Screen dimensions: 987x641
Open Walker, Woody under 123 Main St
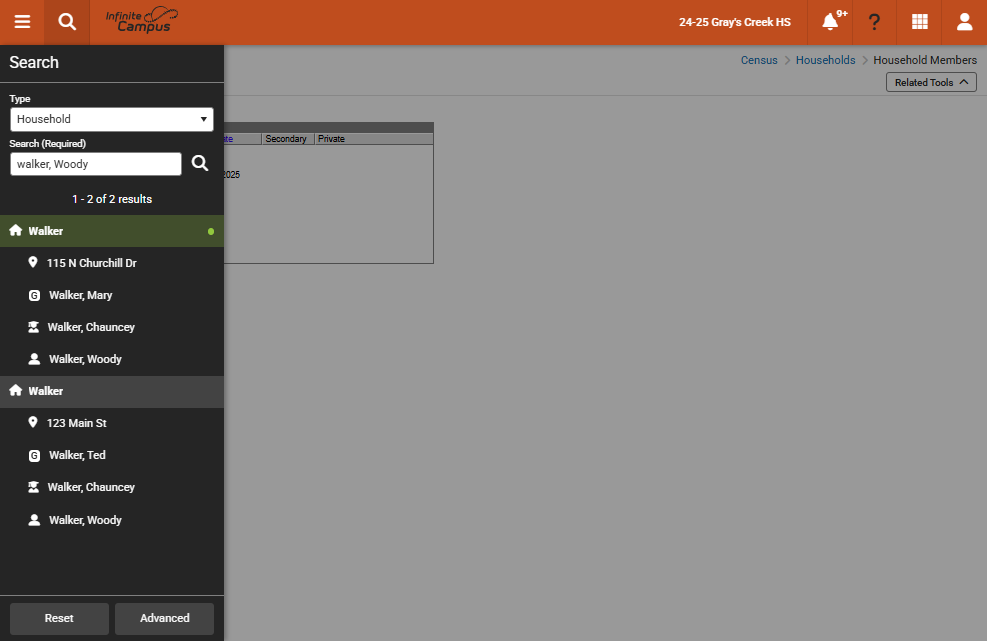click(85, 519)
